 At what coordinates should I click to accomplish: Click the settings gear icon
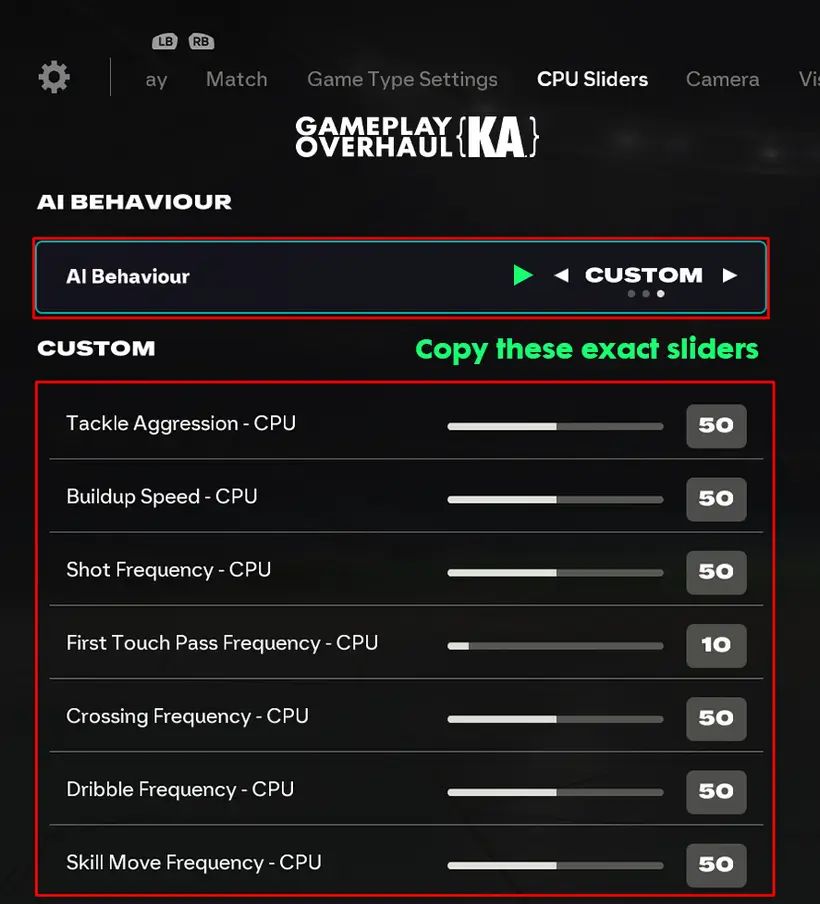click(x=54, y=78)
